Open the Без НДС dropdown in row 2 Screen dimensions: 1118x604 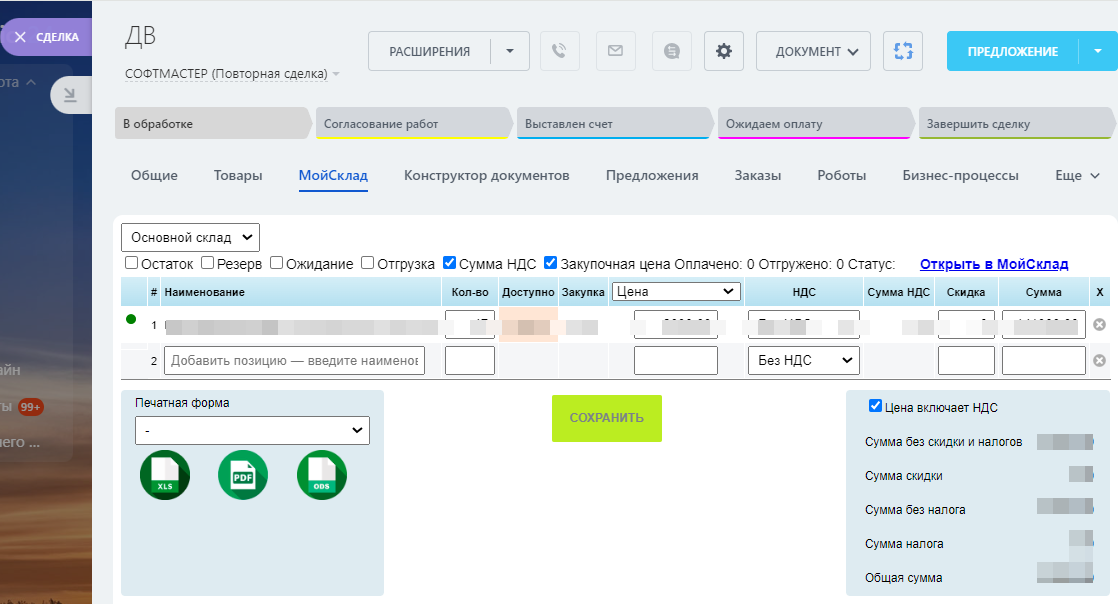pos(803,360)
